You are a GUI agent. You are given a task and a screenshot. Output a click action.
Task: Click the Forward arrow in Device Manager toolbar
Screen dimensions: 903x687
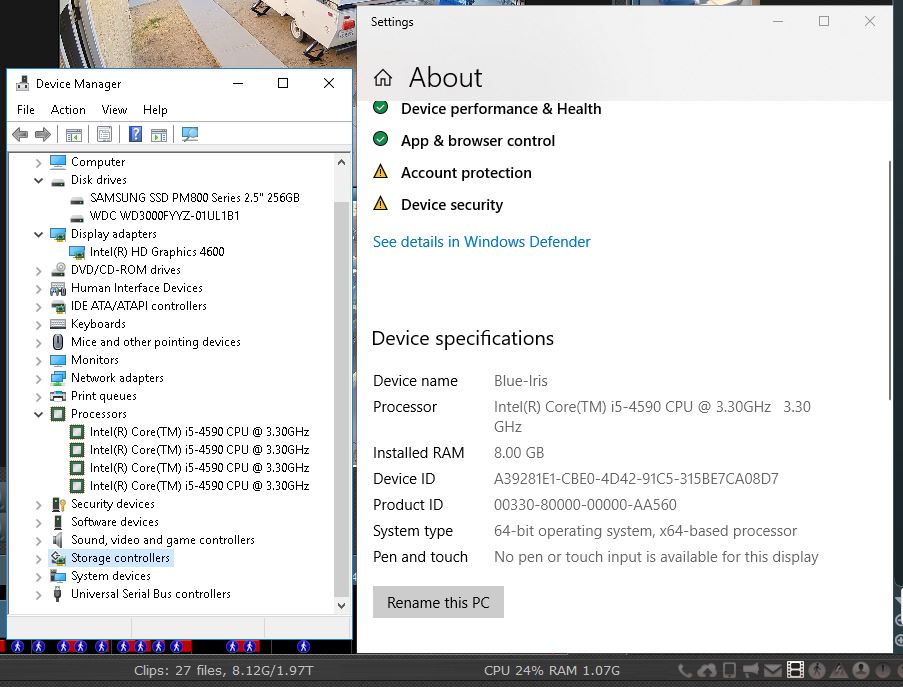click(x=43, y=135)
